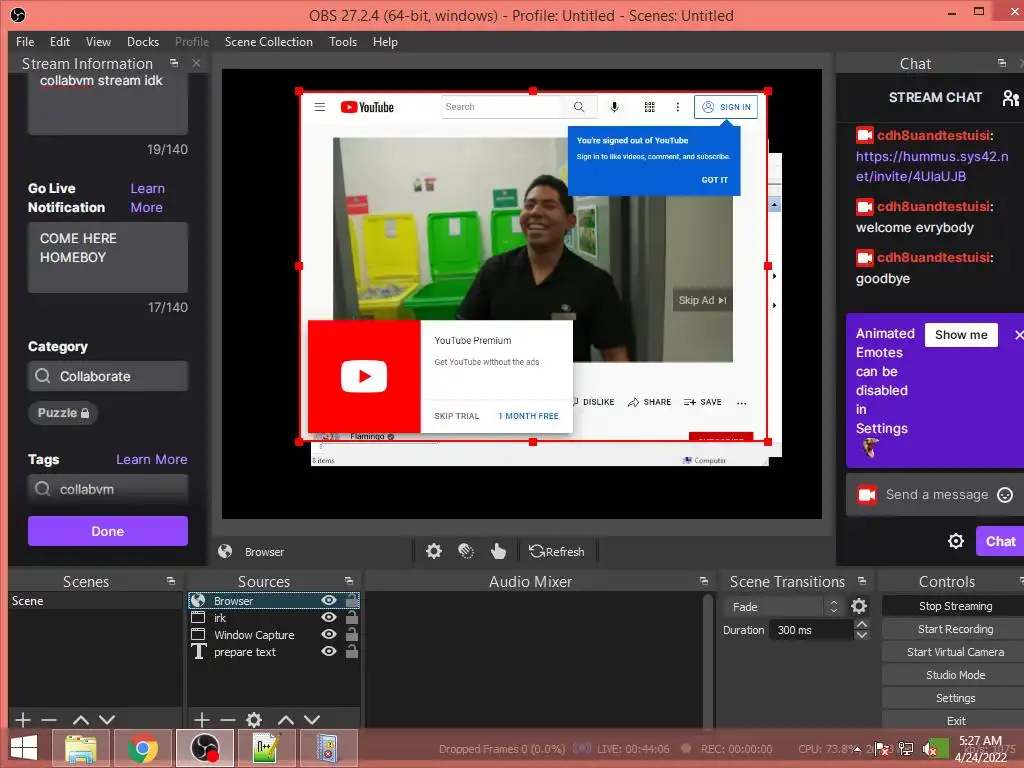The height and width of the screenshot is (768, 1024).
Task: Add a new source with plus icon
Action: 202,720
